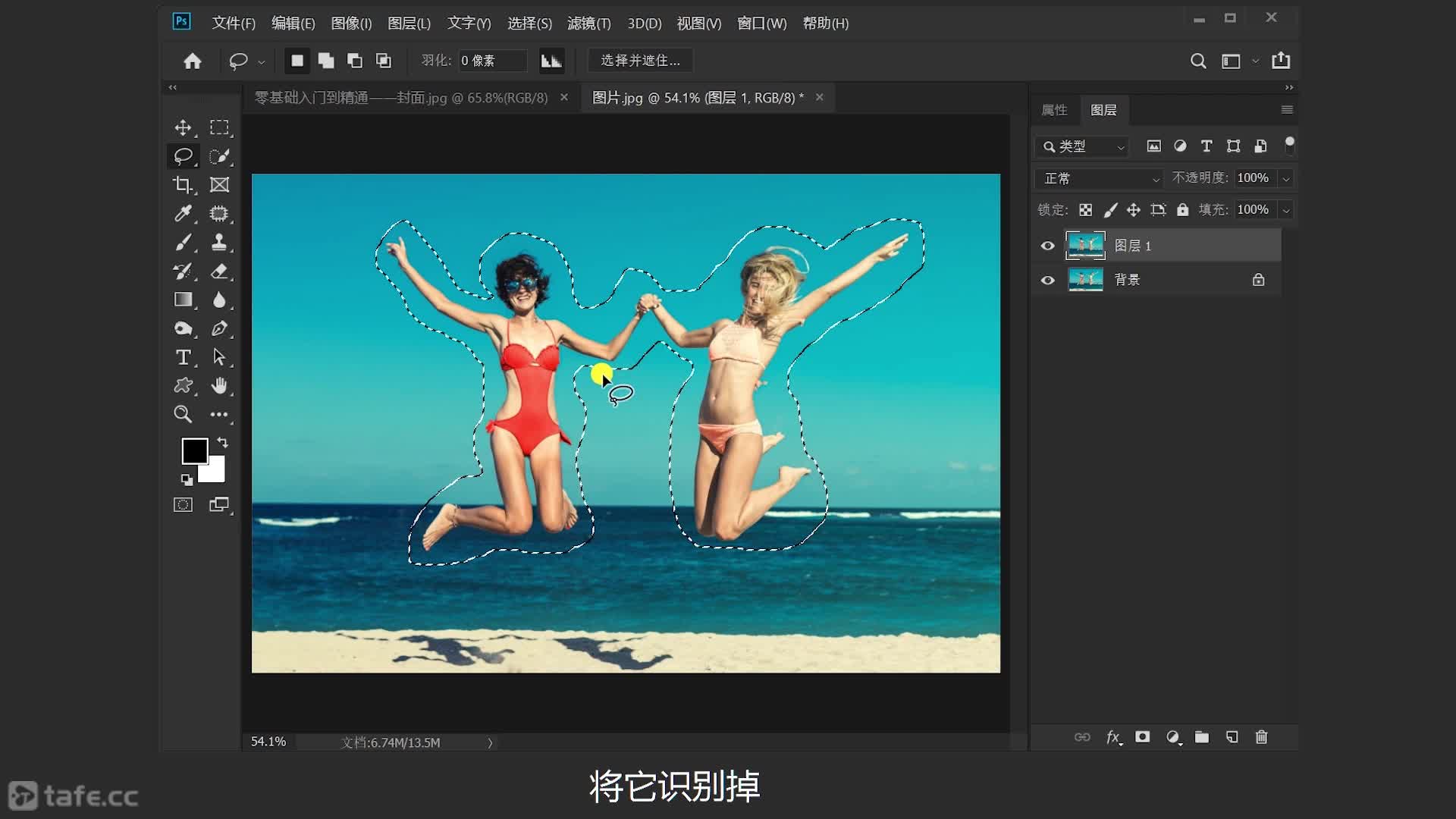Select the Rectangular Marquee tool

[x=219, y=127]
